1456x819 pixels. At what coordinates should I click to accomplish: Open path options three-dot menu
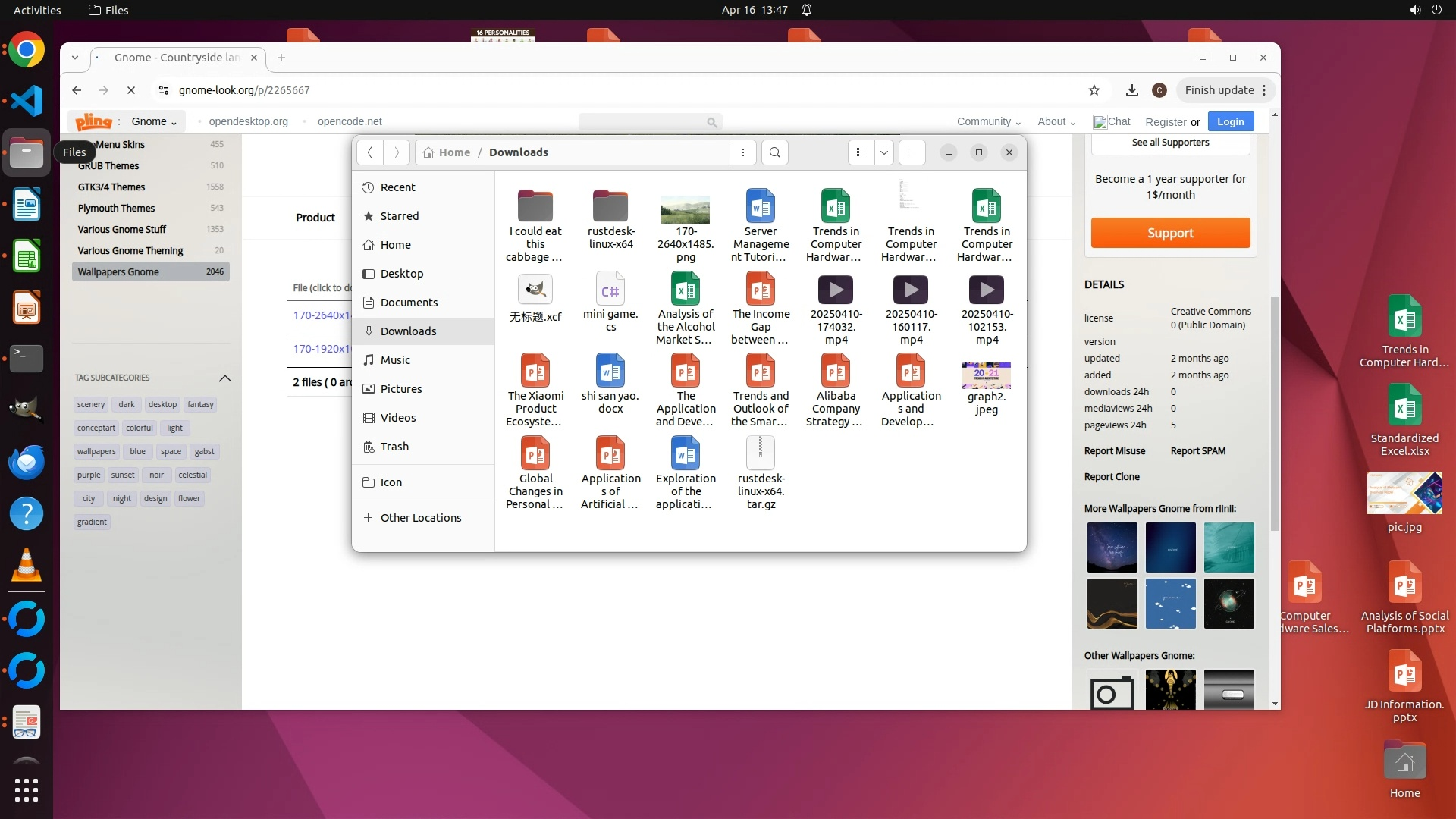point(742,152)
